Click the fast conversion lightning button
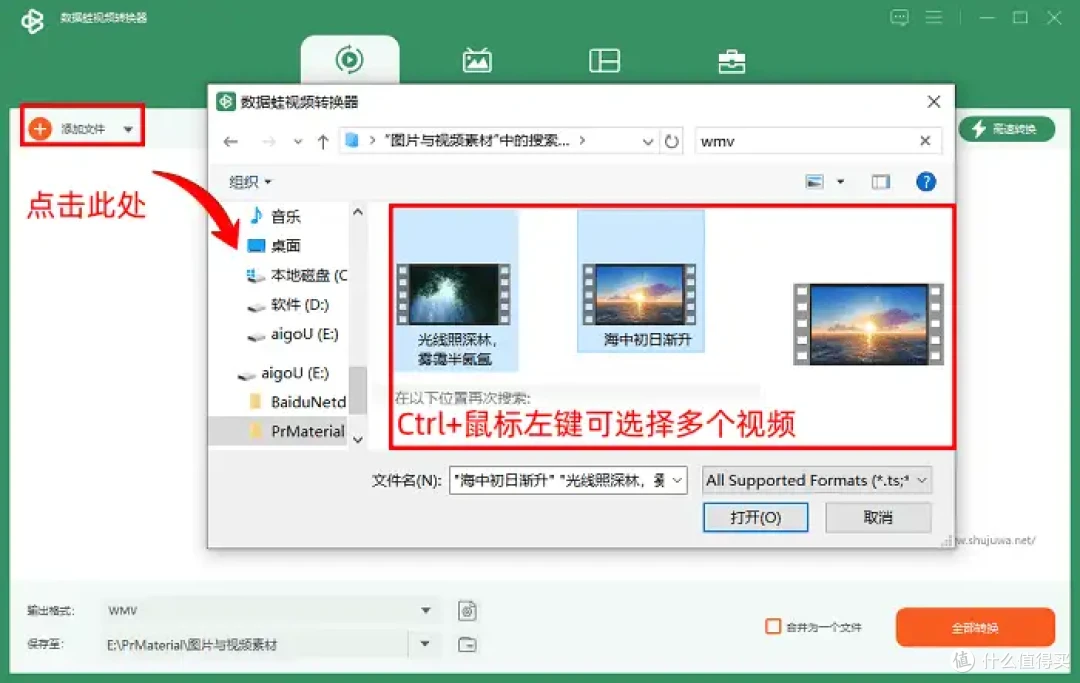Image resolution: width=1080 pixels, height=683 pixels. coord(1006,129)
